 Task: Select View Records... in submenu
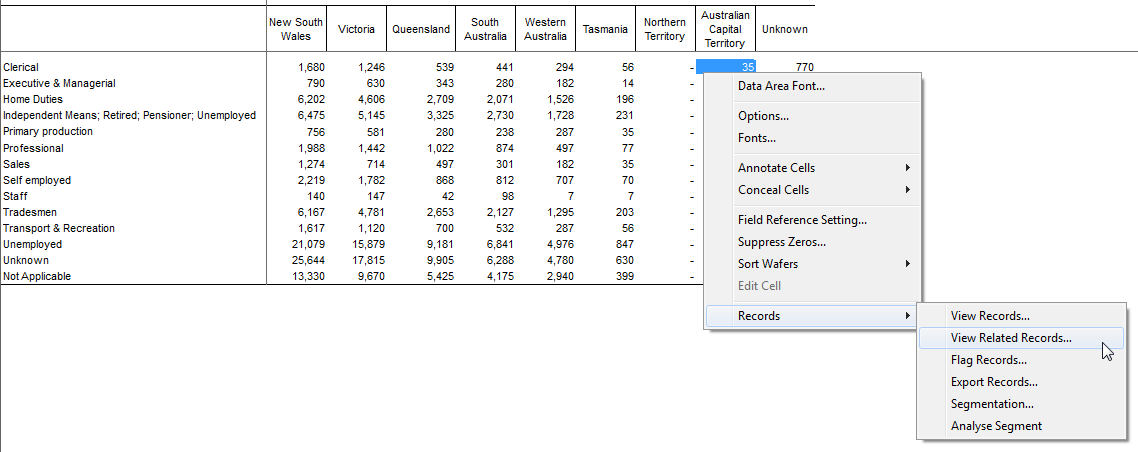pos(989,316)
